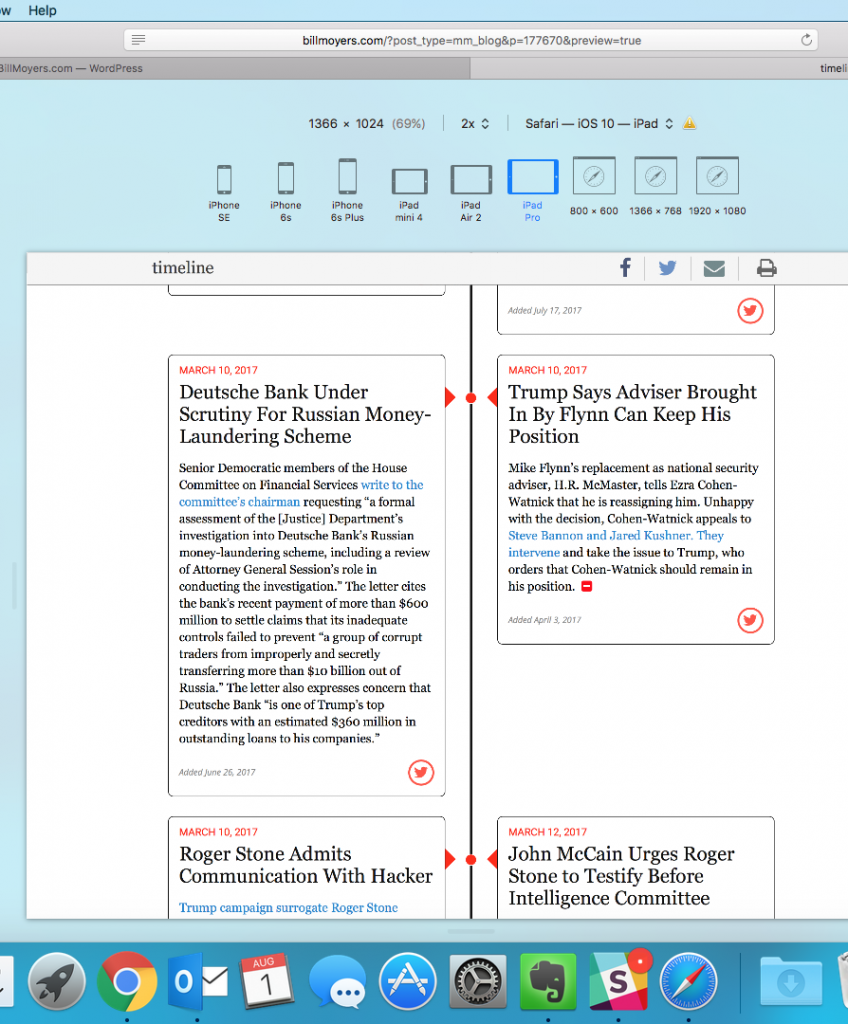Open the Safari iOS 10 iPad user agent dropdown

[x=599, y=124]
